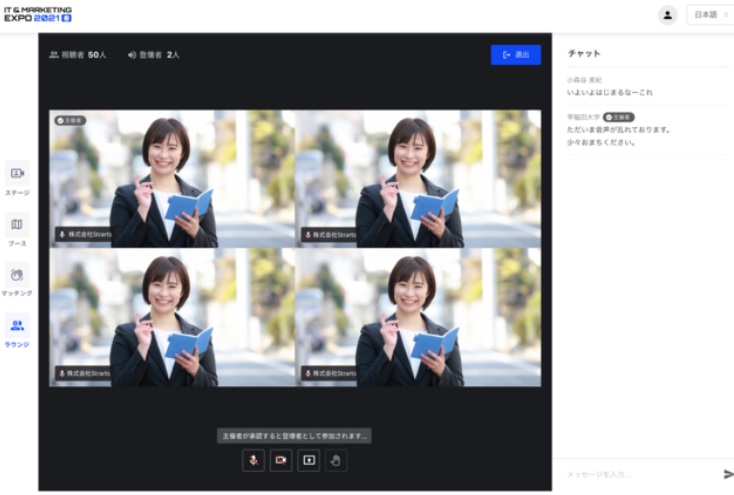
Task: Click the chat message 少々おまちください。
Action: (601, 142)
